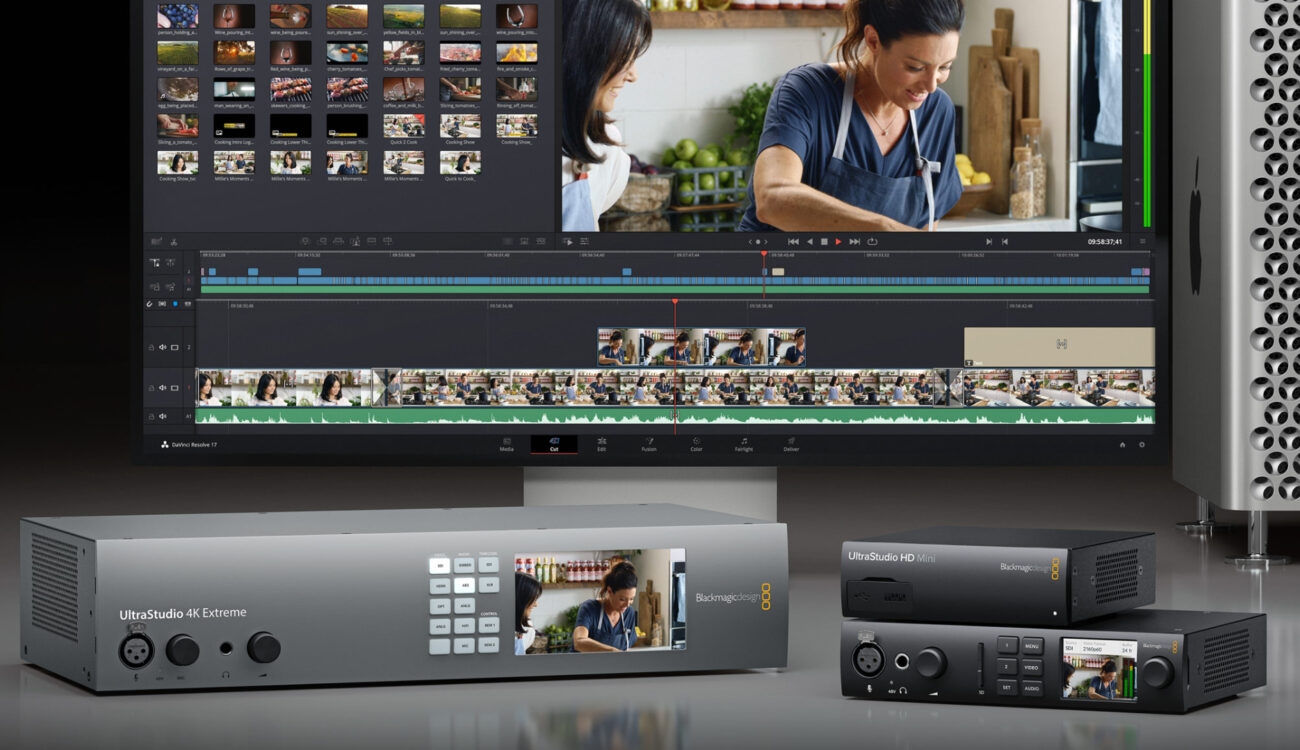The image size is (1300, 750).
Task: Toggle timeline snapping magnet icon
Action: coord(149,304)
